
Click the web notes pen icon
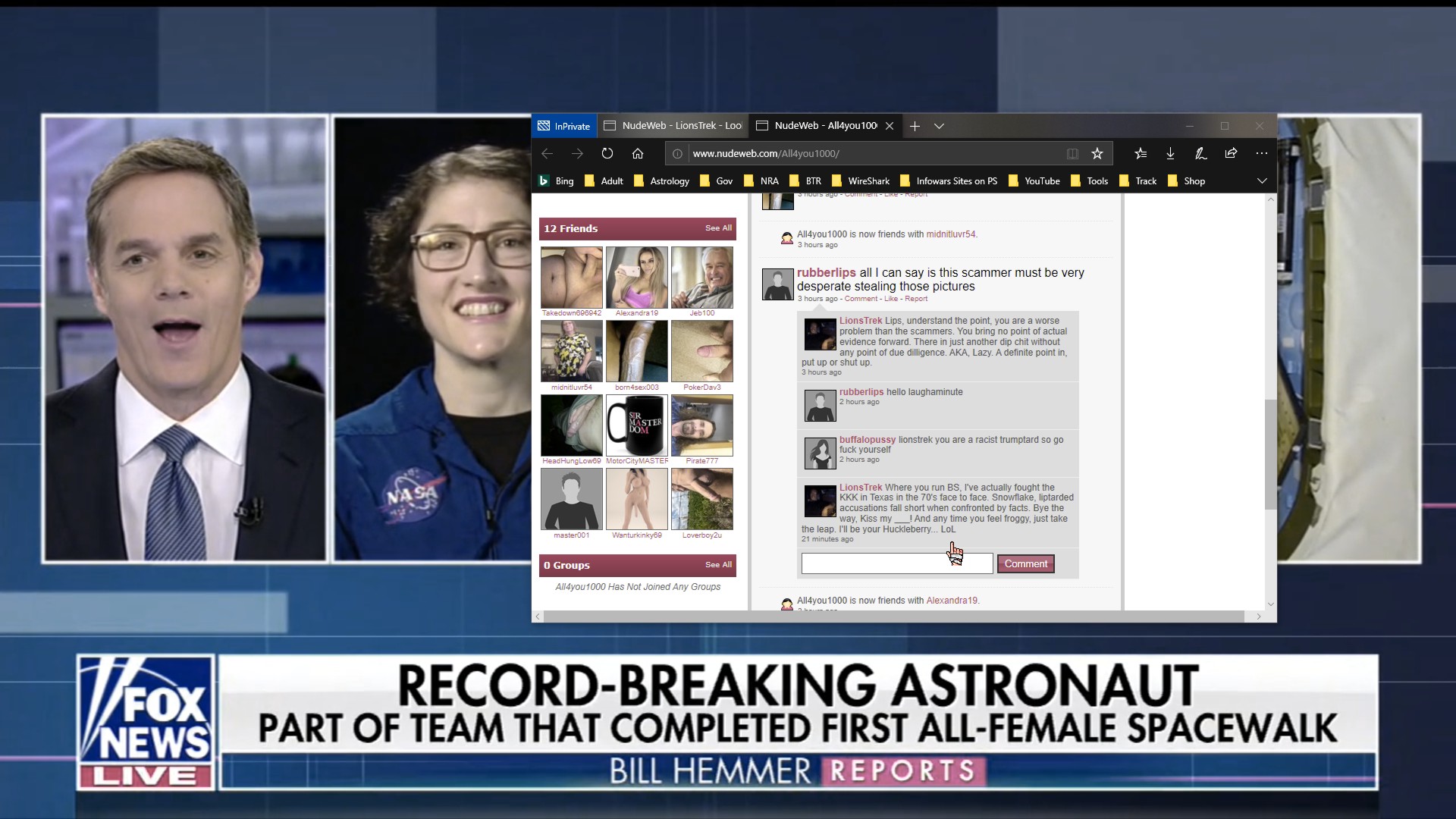[1200, 153]
